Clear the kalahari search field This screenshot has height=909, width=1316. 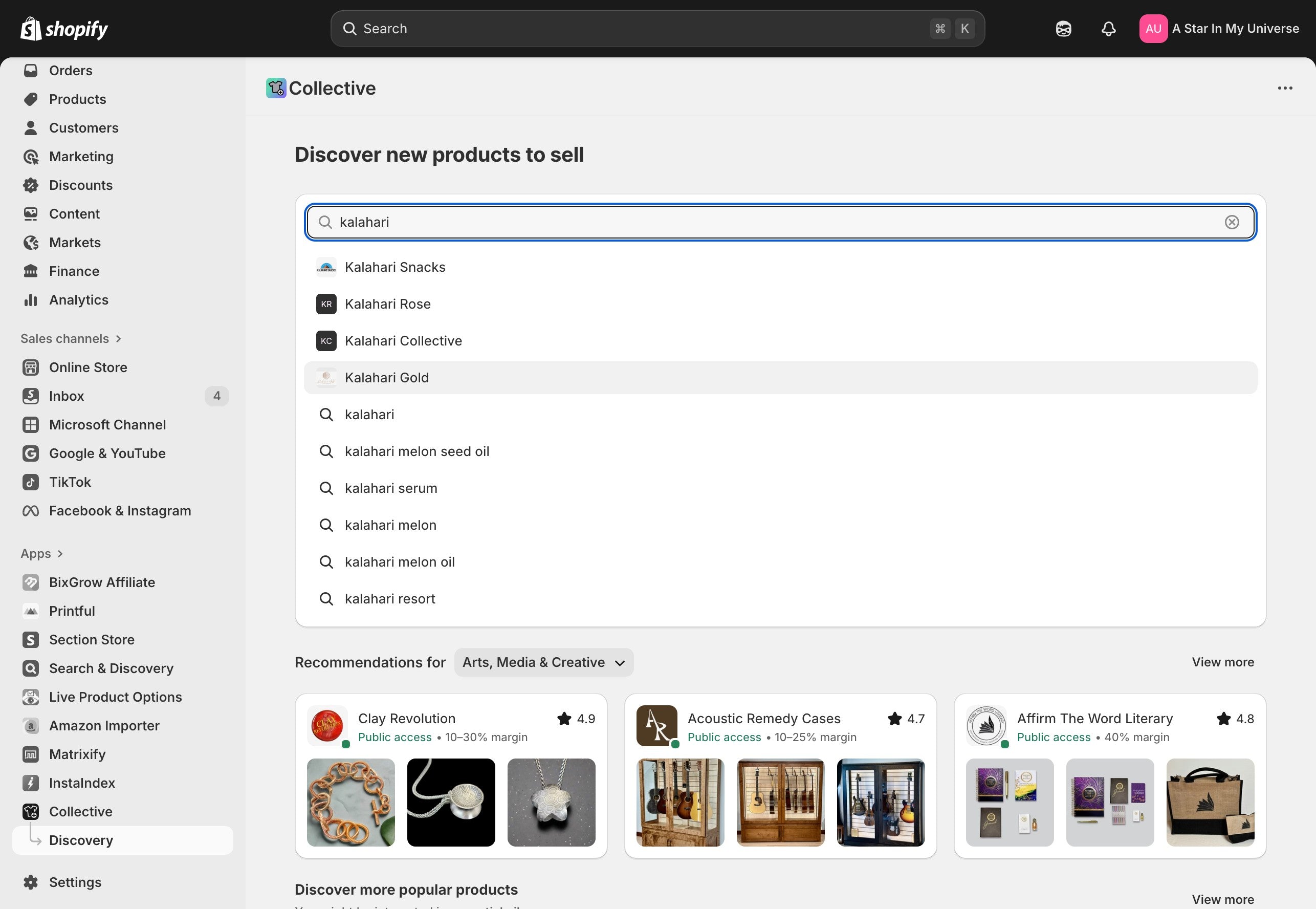pyautogui.click(x=1231, y=222)
